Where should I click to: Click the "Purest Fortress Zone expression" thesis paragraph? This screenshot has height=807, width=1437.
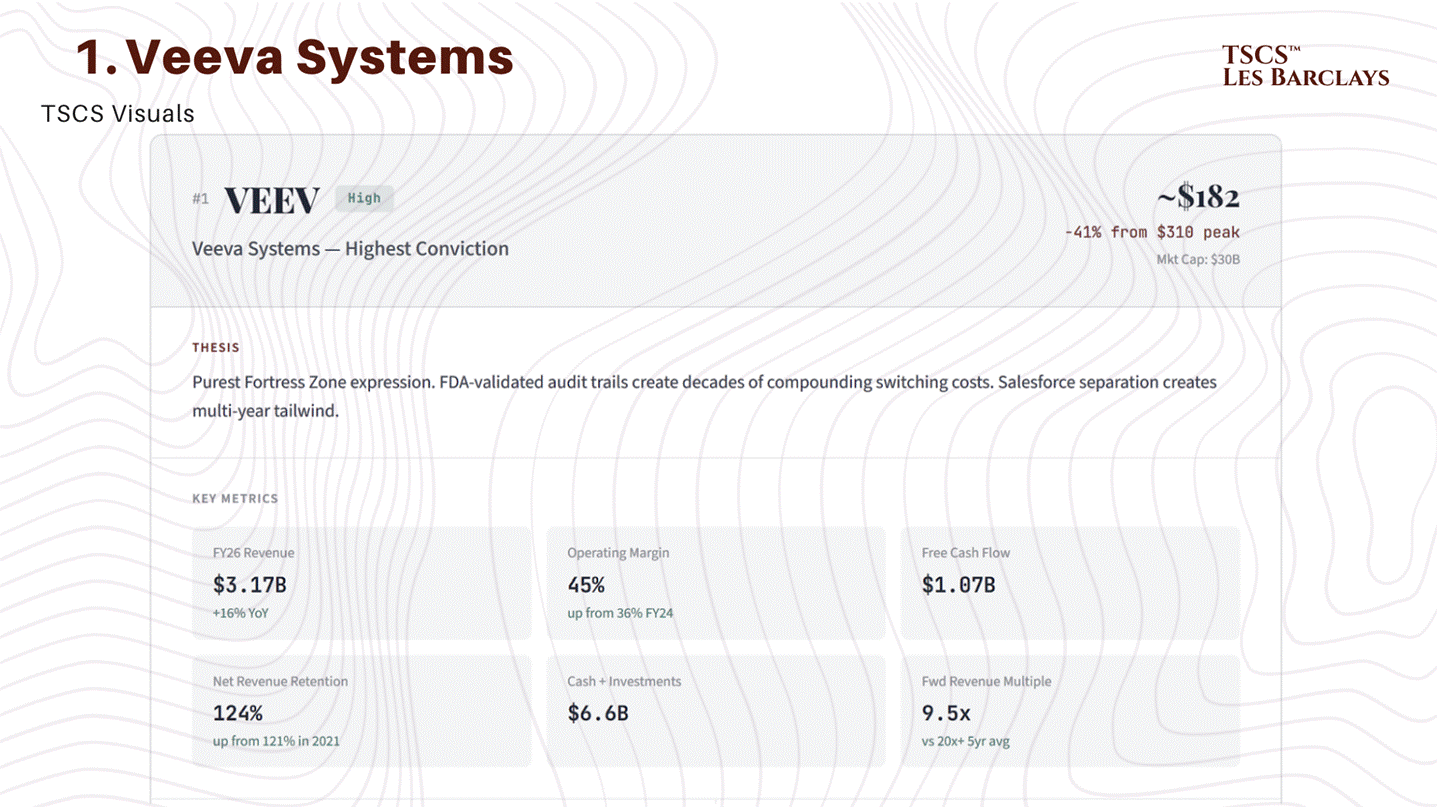(704, 396)
